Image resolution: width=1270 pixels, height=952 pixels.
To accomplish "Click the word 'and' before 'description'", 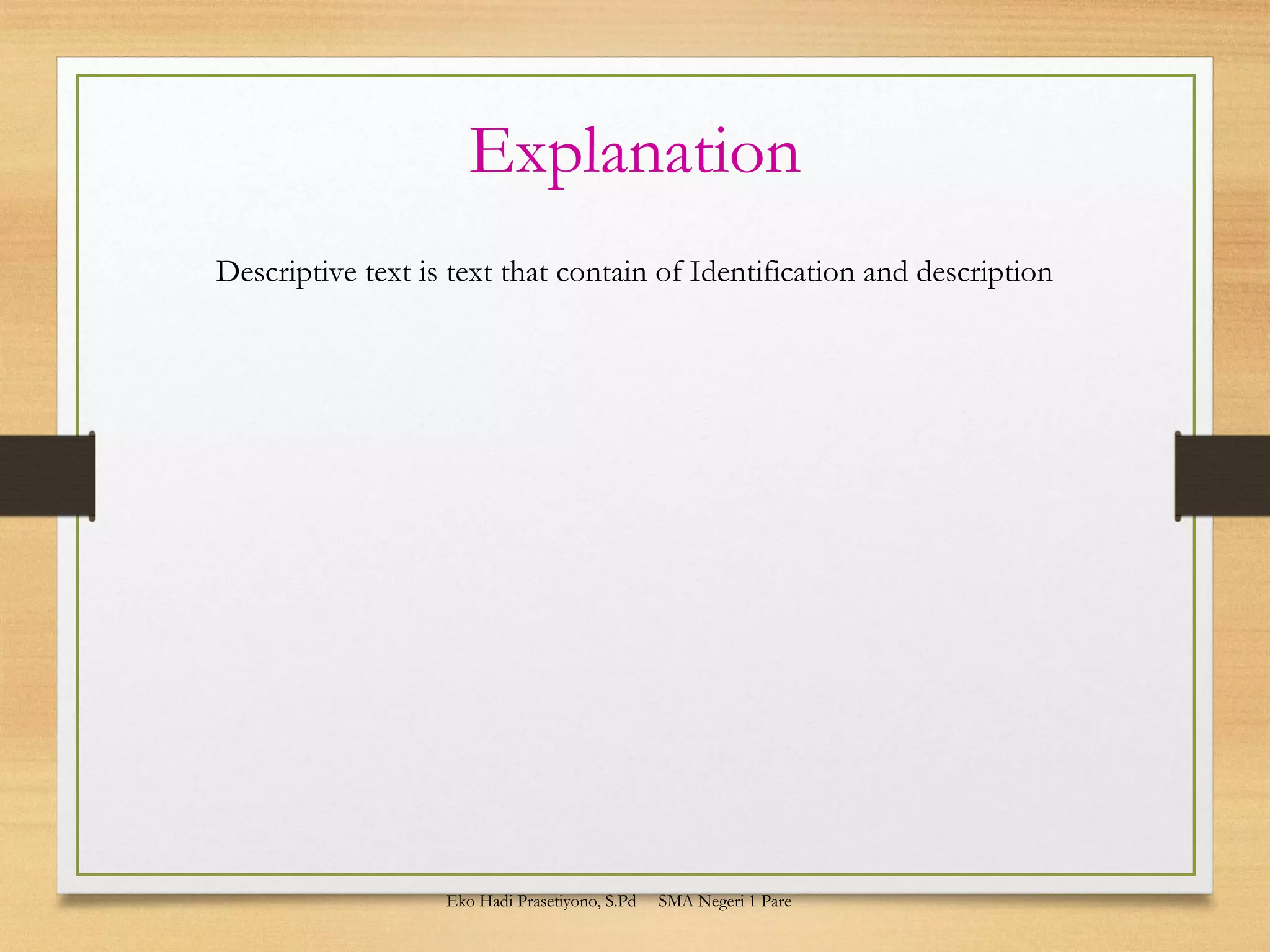I will [885, 272].
